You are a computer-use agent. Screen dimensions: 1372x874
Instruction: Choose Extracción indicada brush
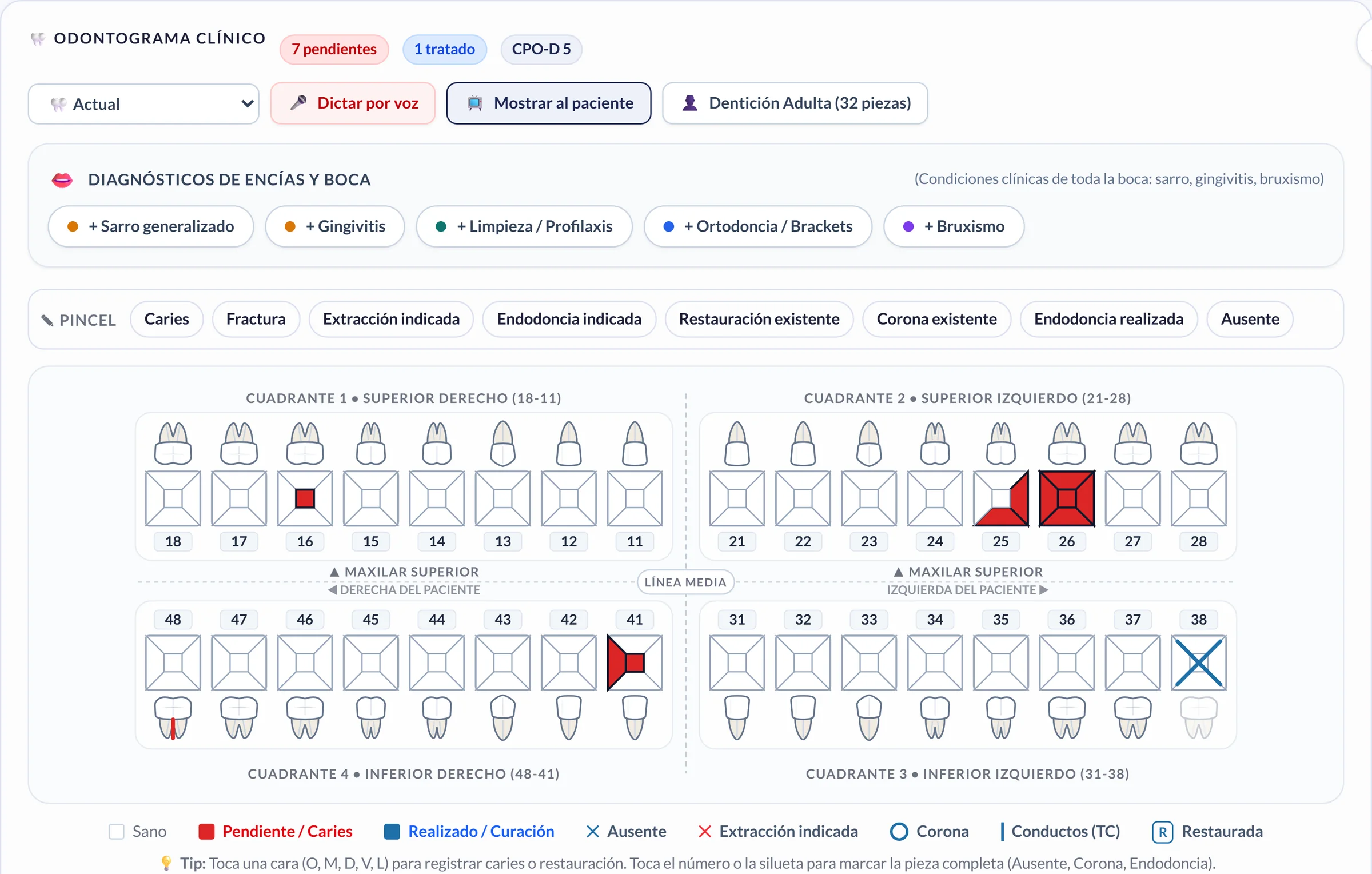coord(391,319)
